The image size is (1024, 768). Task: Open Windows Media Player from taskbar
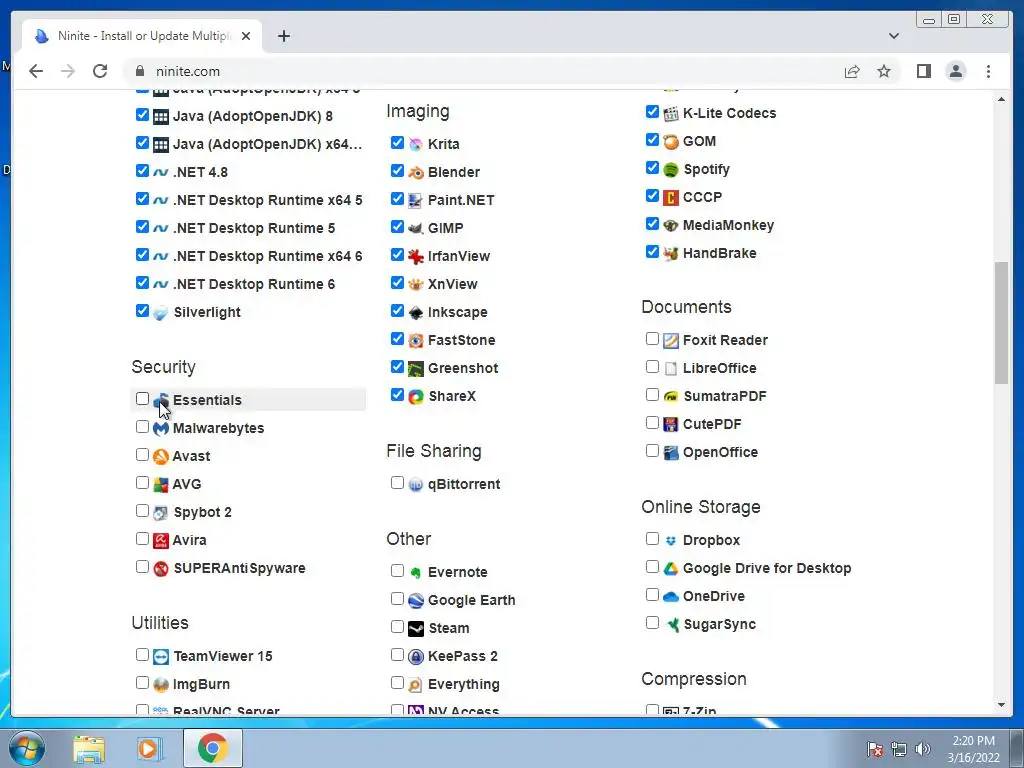coord(150,748)
